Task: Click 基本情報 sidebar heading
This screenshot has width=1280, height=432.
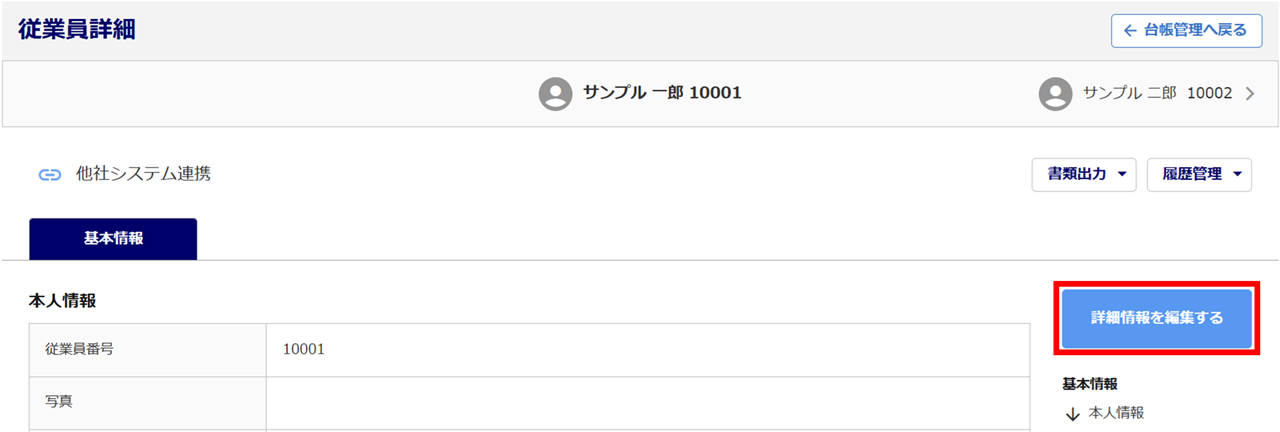Action: click(1090, 384)
